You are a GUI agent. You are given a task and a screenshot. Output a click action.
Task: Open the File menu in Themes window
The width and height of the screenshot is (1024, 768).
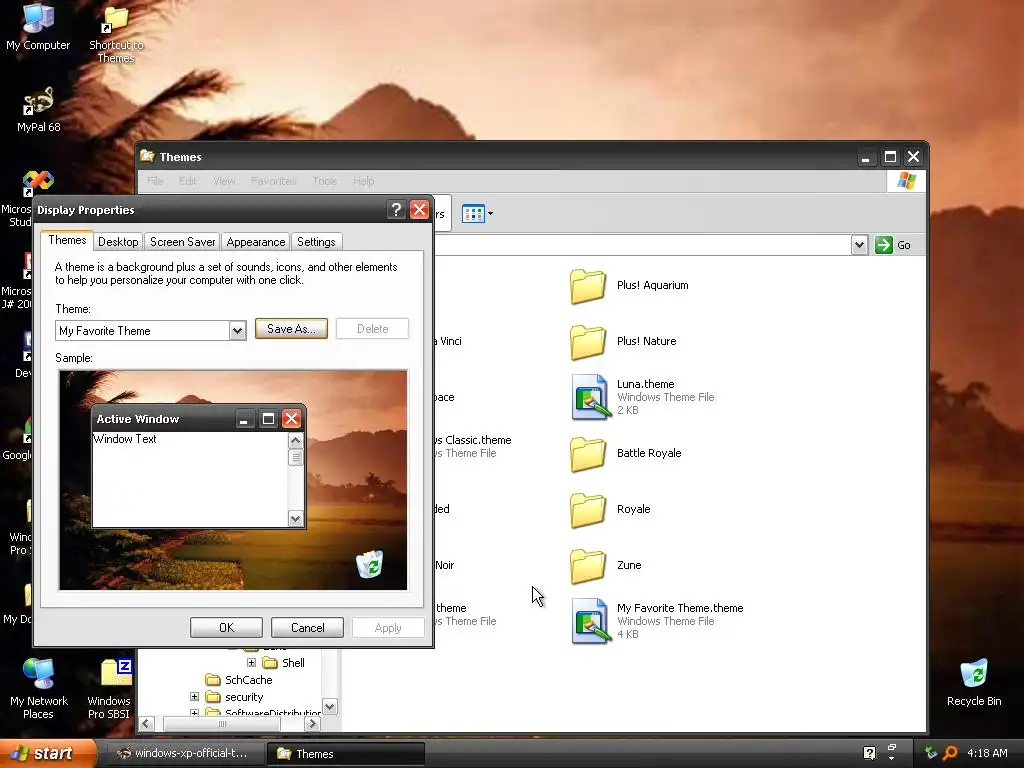155,182
